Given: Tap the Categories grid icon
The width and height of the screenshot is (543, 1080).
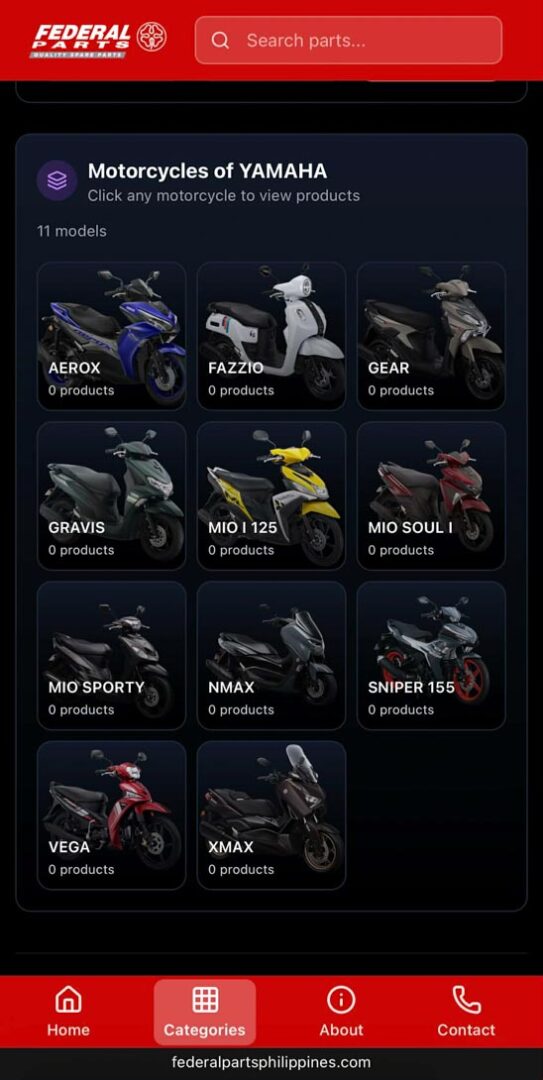Looking at the screenshot, I should pos(205,999).
